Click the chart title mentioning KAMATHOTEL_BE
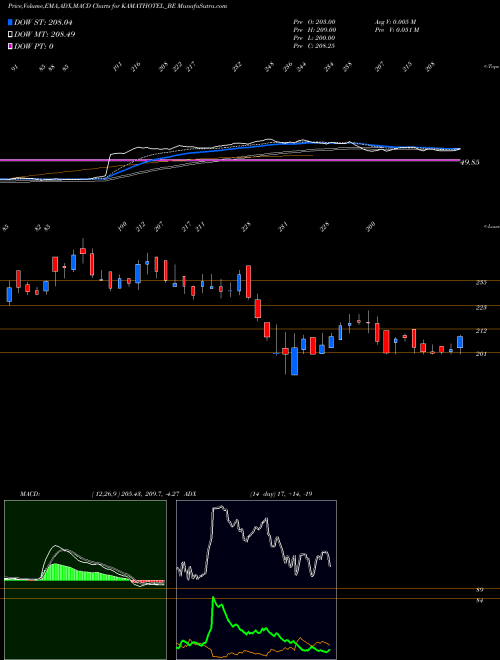The height and width of the screenshot is (660, 500). point(117,6)
